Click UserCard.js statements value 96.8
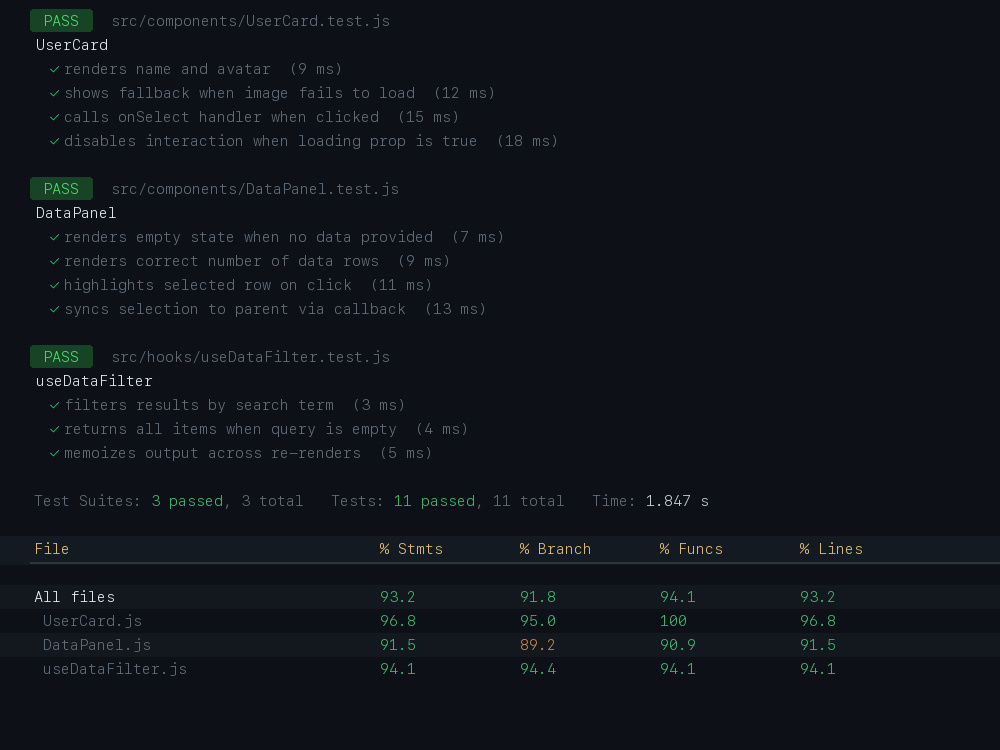The height and width of the screenshot is (750, 1000). (398, 621)
